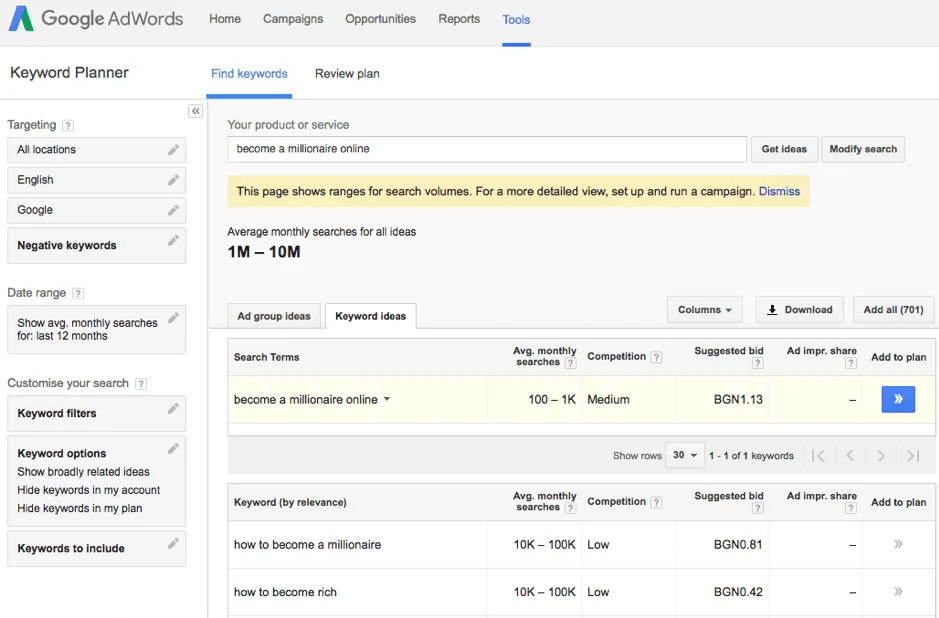Open the Show rows 30 dropdown
The width and height of the screenshot is (939, 618).
pyautogui.click(x=684, y=455)
